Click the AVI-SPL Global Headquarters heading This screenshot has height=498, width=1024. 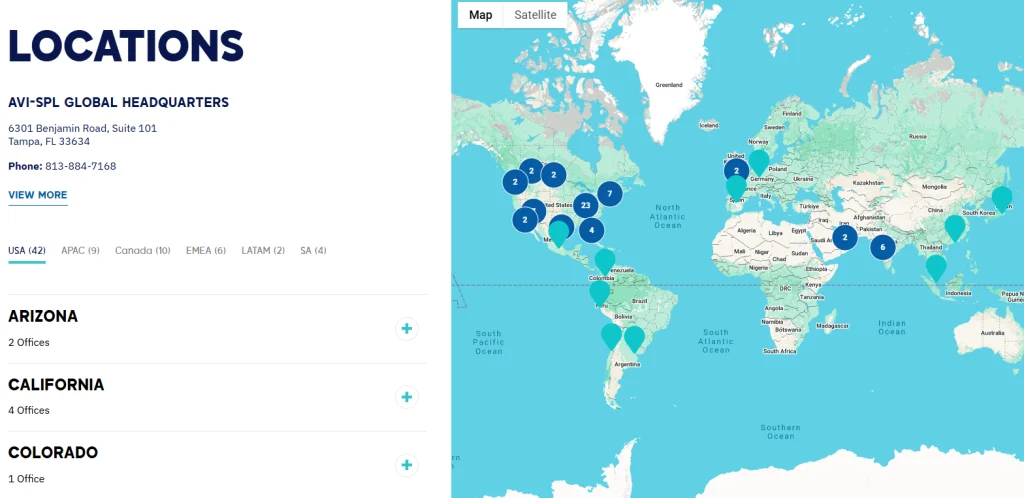(x=119, y=102)
